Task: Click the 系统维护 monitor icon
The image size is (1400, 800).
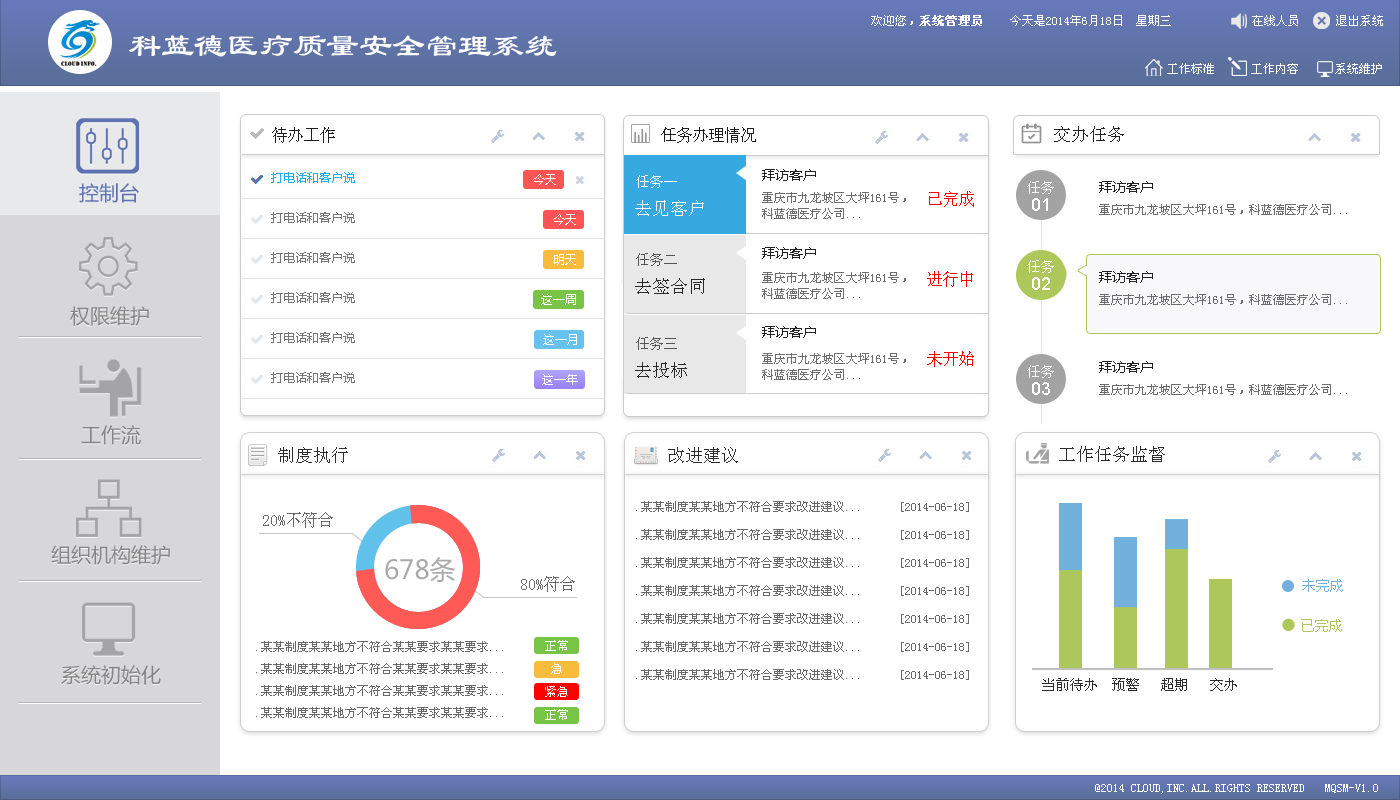Action: [x=1325, y=69]
